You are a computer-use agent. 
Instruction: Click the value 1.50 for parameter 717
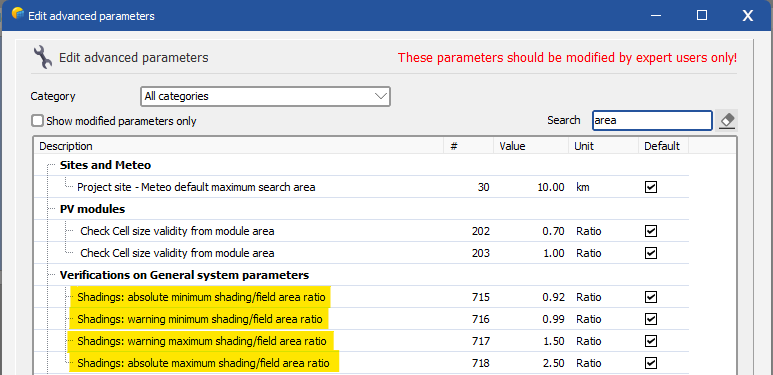click(x=554, y=341)
